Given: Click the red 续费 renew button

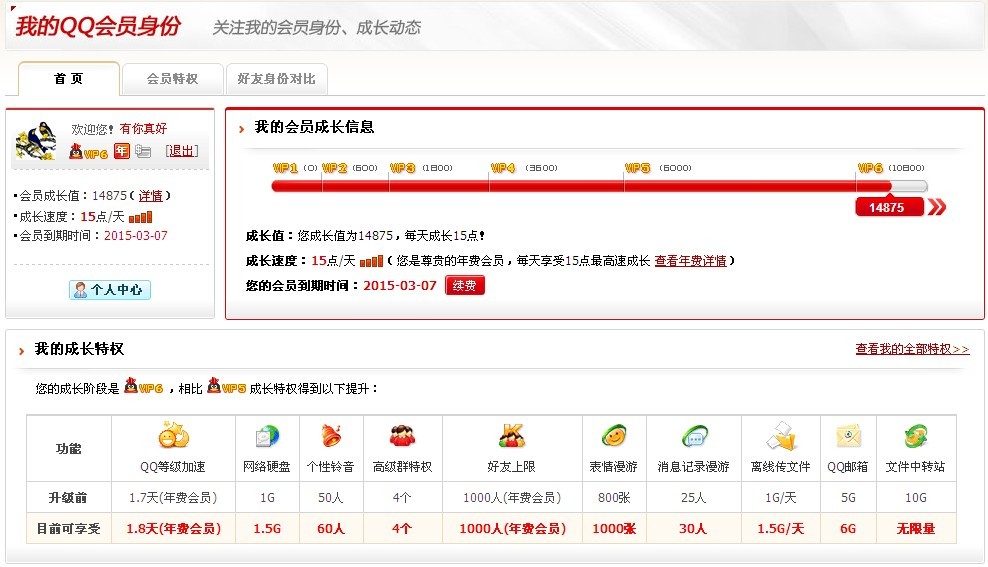Looking at the screenshot, I should coord(464,285).
